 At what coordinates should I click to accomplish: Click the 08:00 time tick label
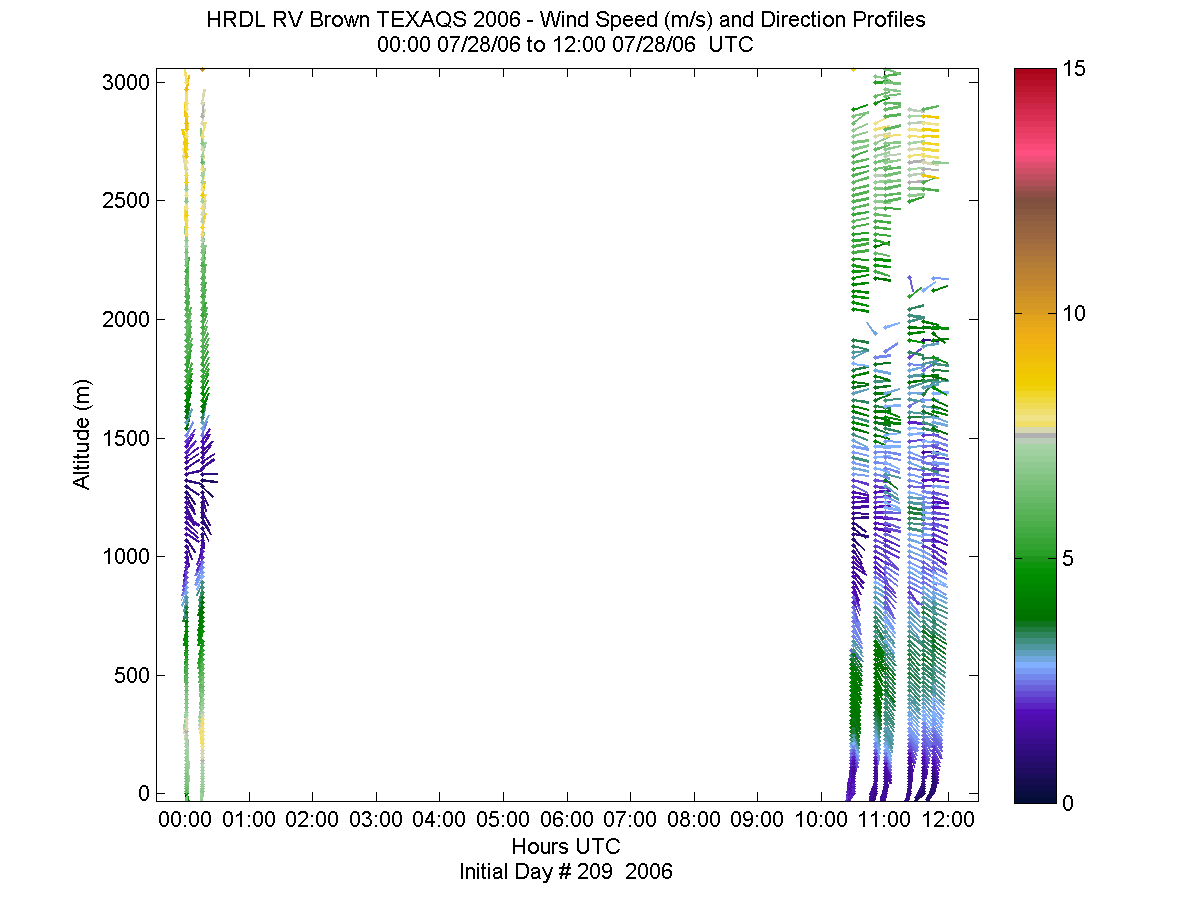pyautogui.click(x=694, y=820)
